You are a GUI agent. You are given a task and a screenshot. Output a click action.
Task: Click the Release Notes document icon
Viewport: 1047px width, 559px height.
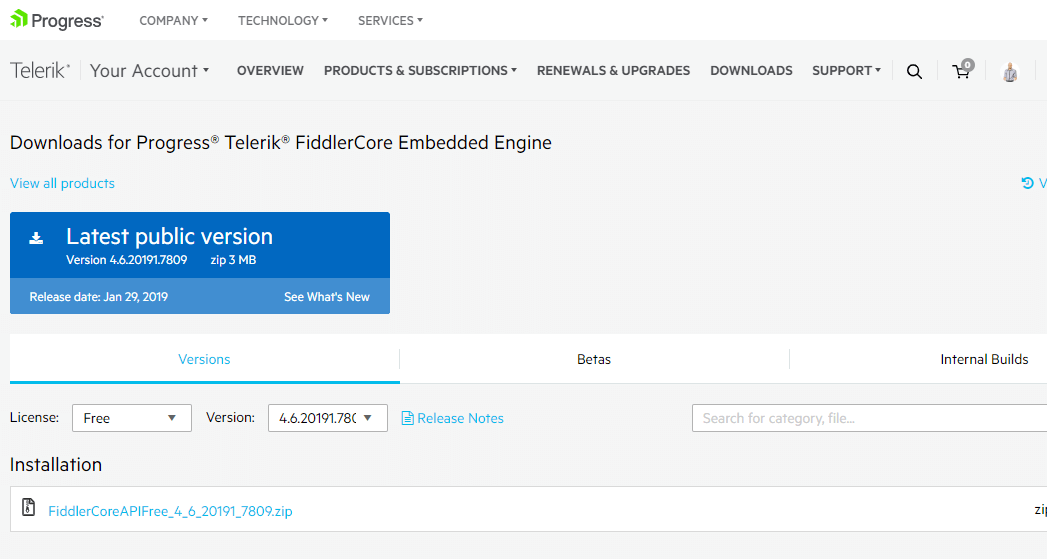[x=407, y=418]
